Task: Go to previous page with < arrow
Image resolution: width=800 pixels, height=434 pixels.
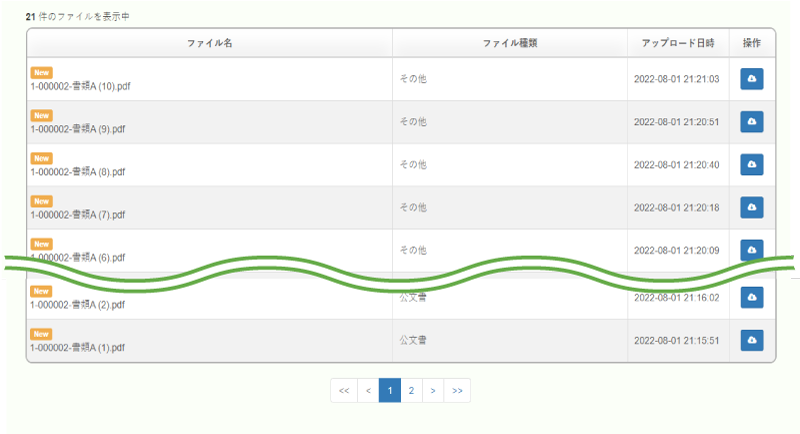Action: [x=368, y=391]
